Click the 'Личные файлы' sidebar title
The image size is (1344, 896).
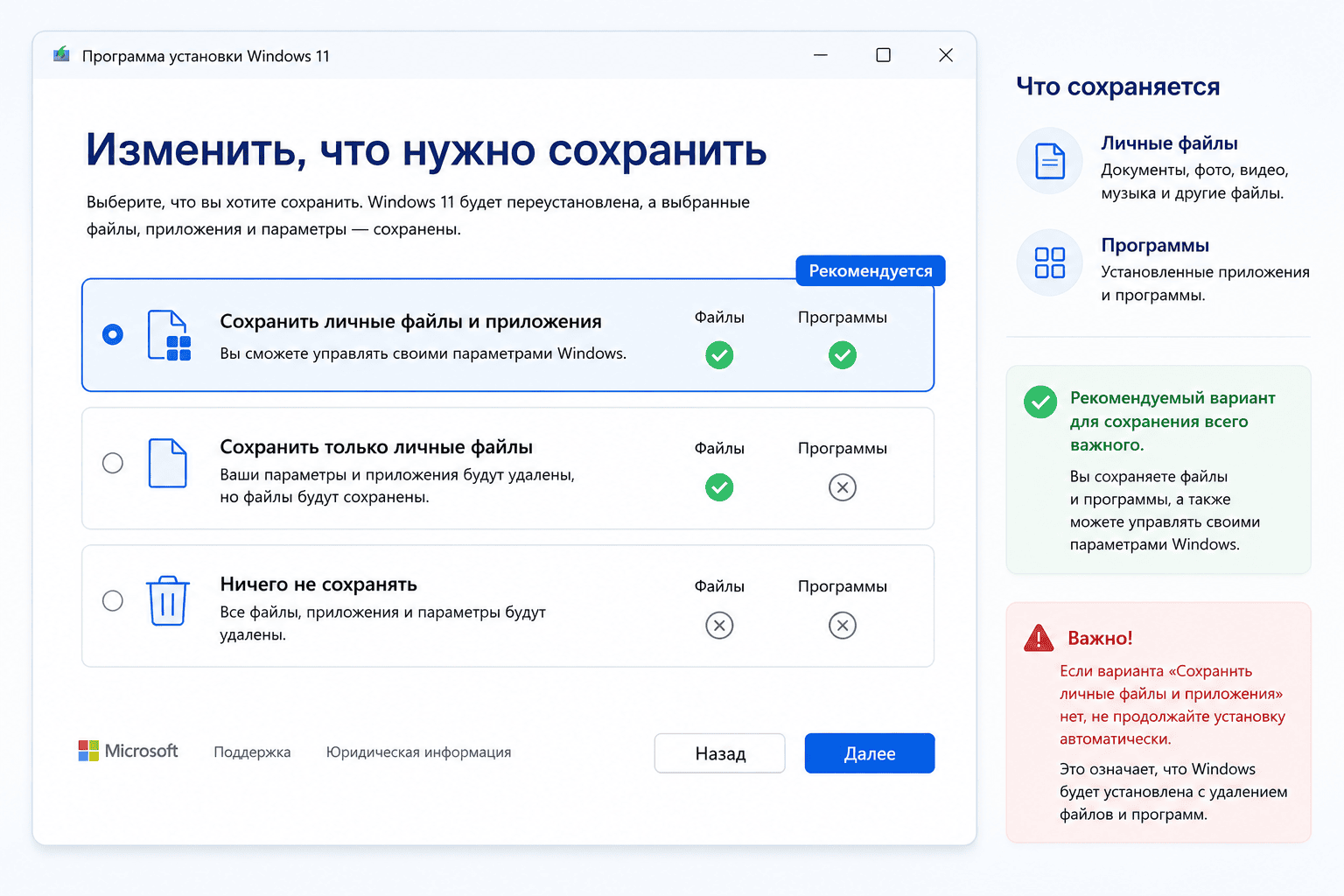1169,143
